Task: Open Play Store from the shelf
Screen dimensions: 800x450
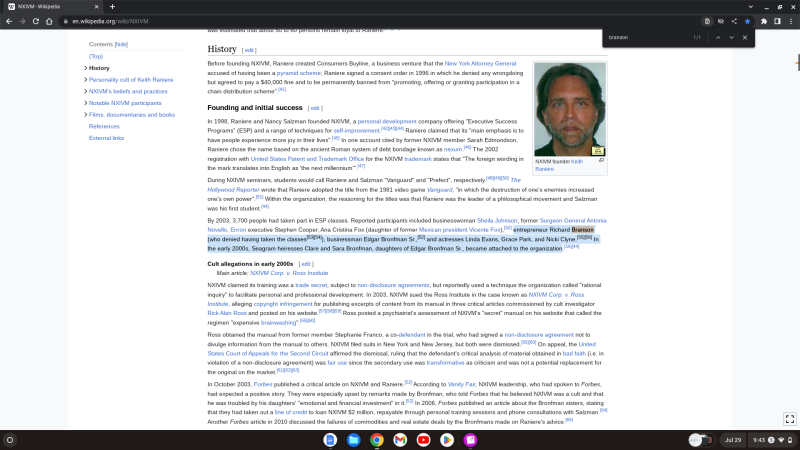Action: pyautogui.click(x=447, y=440)
